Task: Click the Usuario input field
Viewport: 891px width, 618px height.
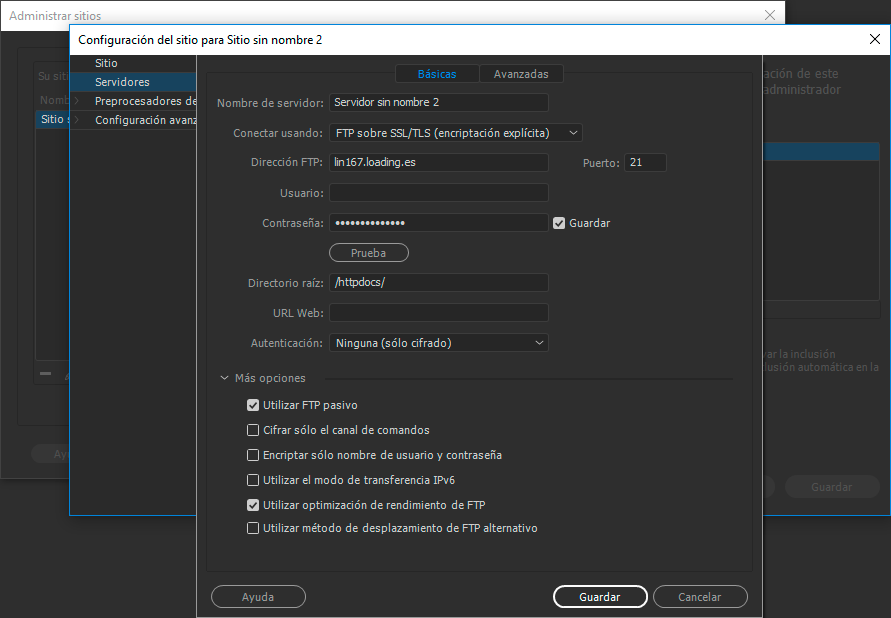Action: point(439,193)
